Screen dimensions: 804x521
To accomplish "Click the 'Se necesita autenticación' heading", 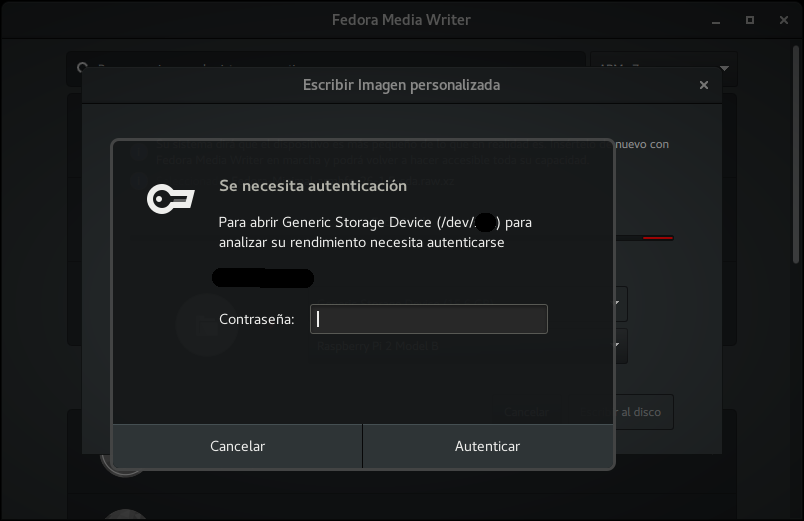I will (313, 186).
